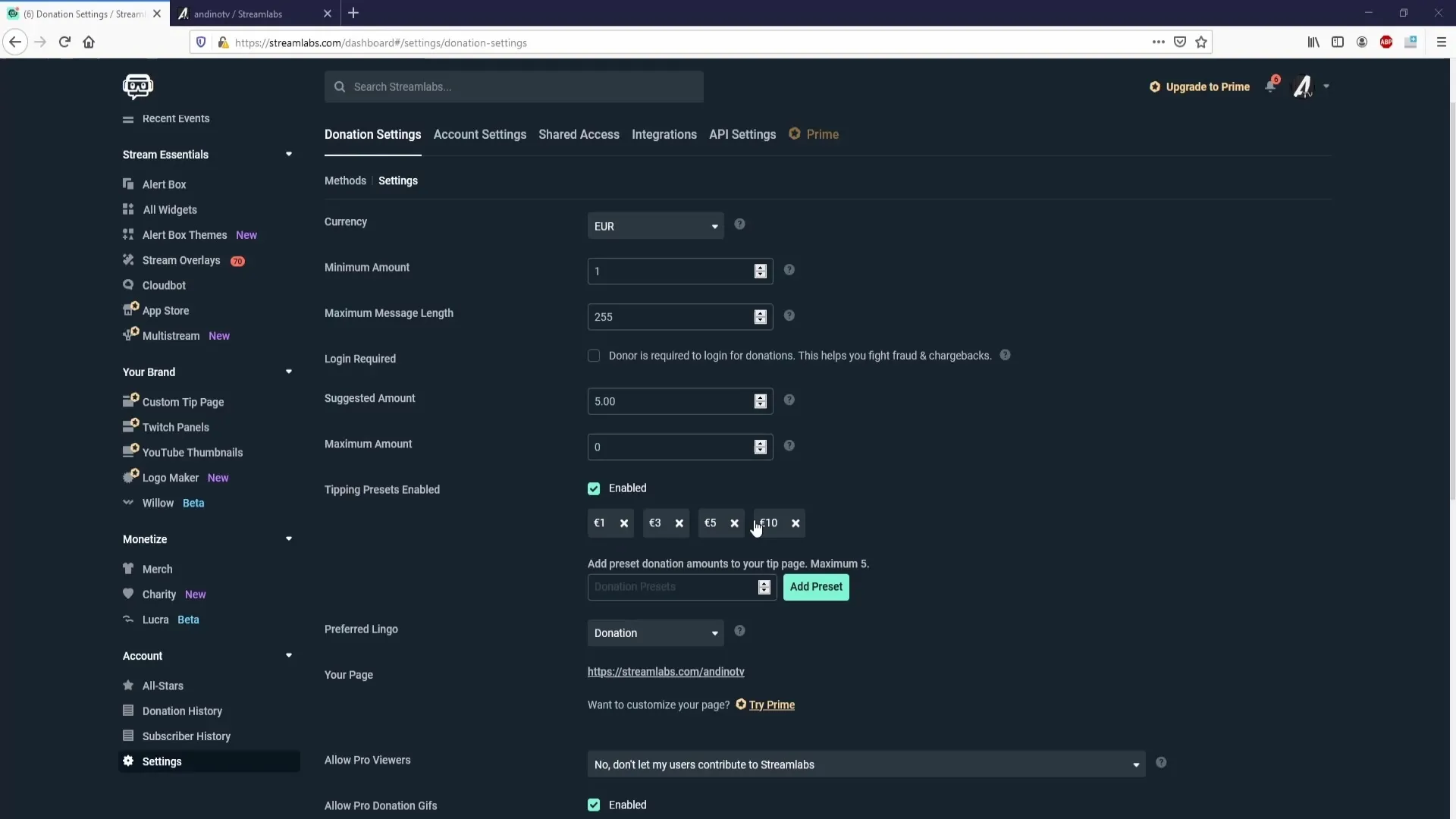Click the Maximum Message Length help icon
Image resolution: width=1456 pixels, height=819 pixels.
[789, 315]
